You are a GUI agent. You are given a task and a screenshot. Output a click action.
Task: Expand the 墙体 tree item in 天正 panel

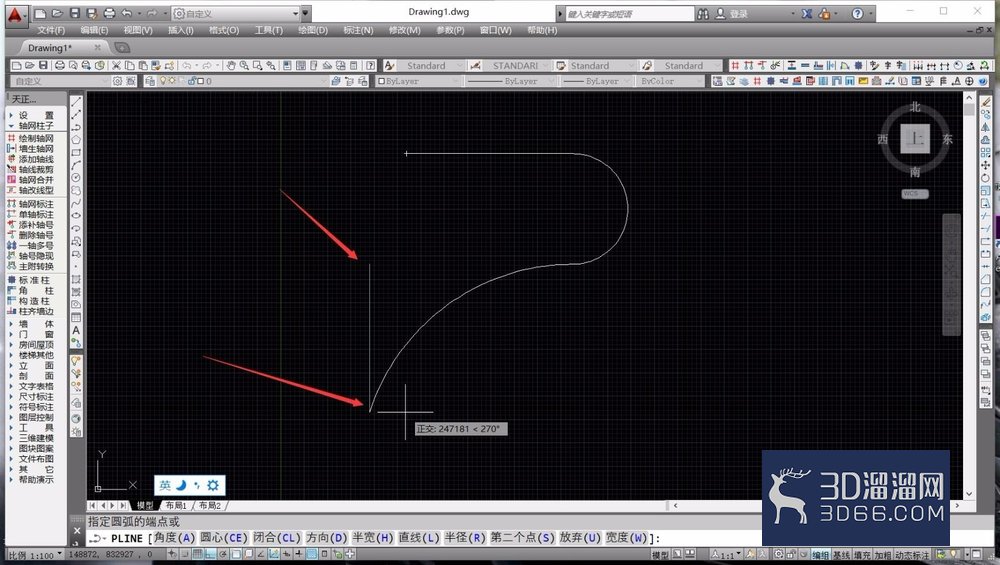(x=36, y=324)
